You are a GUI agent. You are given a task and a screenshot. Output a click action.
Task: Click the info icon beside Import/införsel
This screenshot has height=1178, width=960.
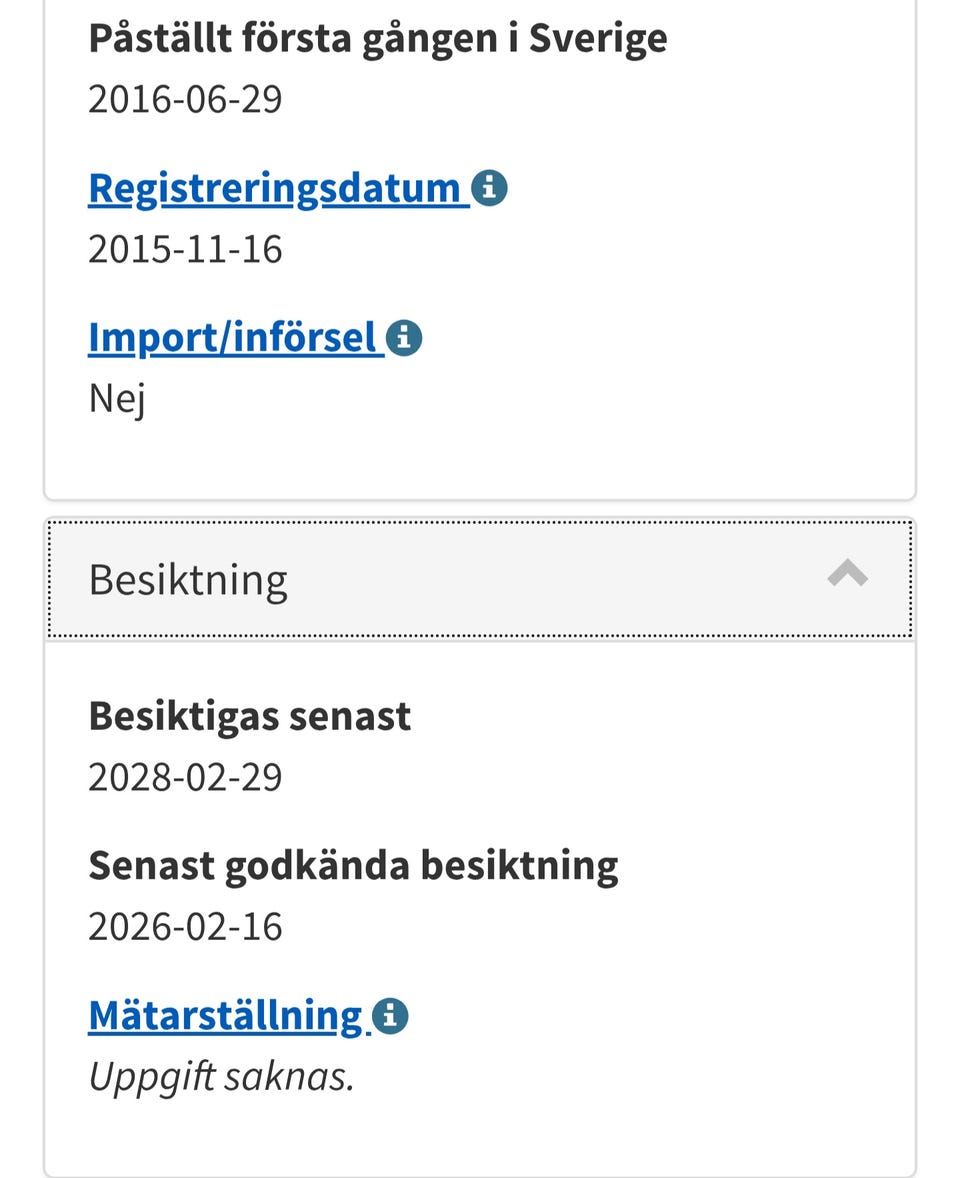pos(404,338)
